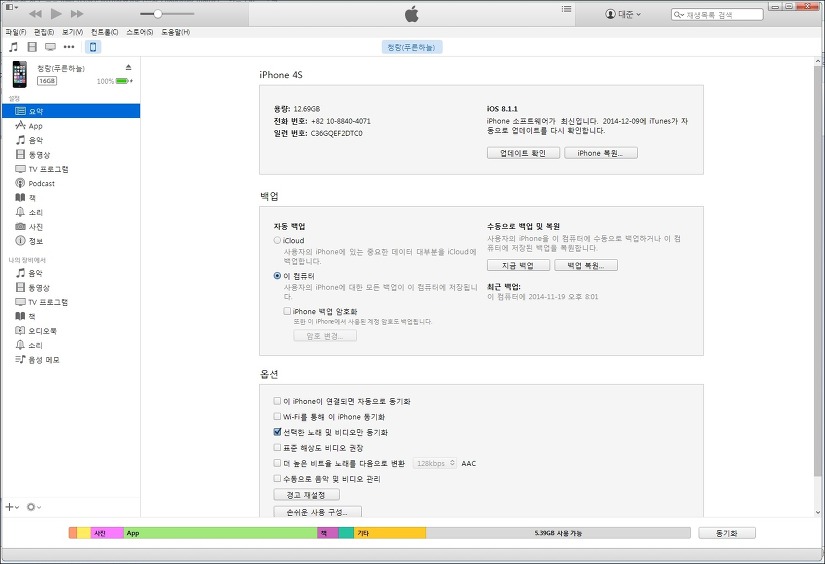The image size is (825, 564).
Task: Click the rewind button
Action: [35, 14]
